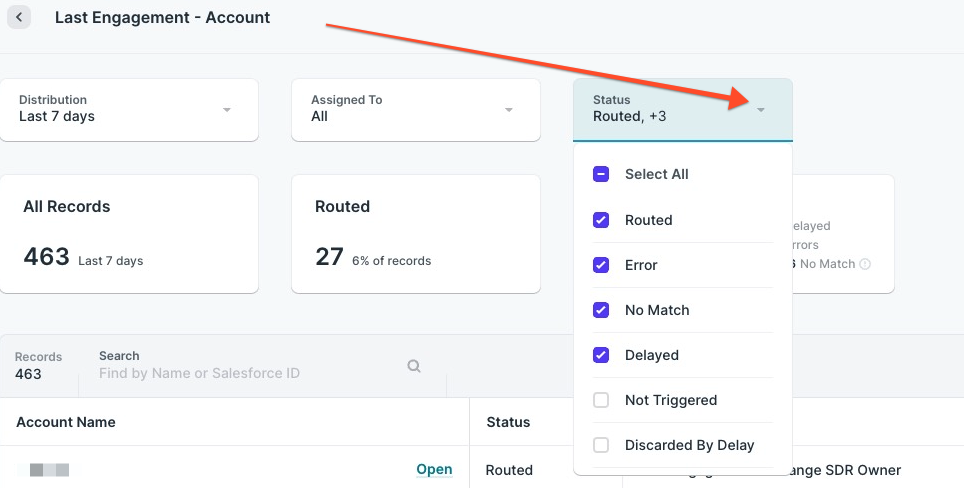Uncheck the No Match checkbox
Viewport: 964px width, 488px height.
pyautogui.click(x=601, y=310)
